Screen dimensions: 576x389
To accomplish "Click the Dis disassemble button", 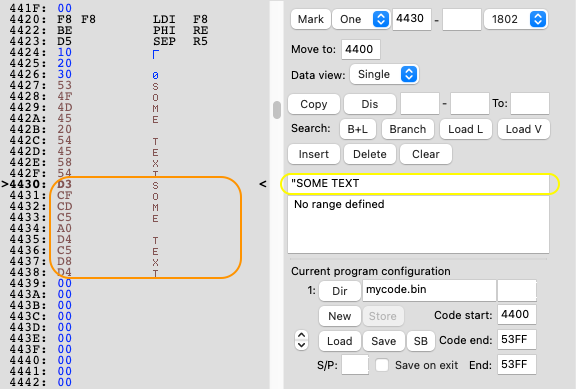I will (370, 104).
